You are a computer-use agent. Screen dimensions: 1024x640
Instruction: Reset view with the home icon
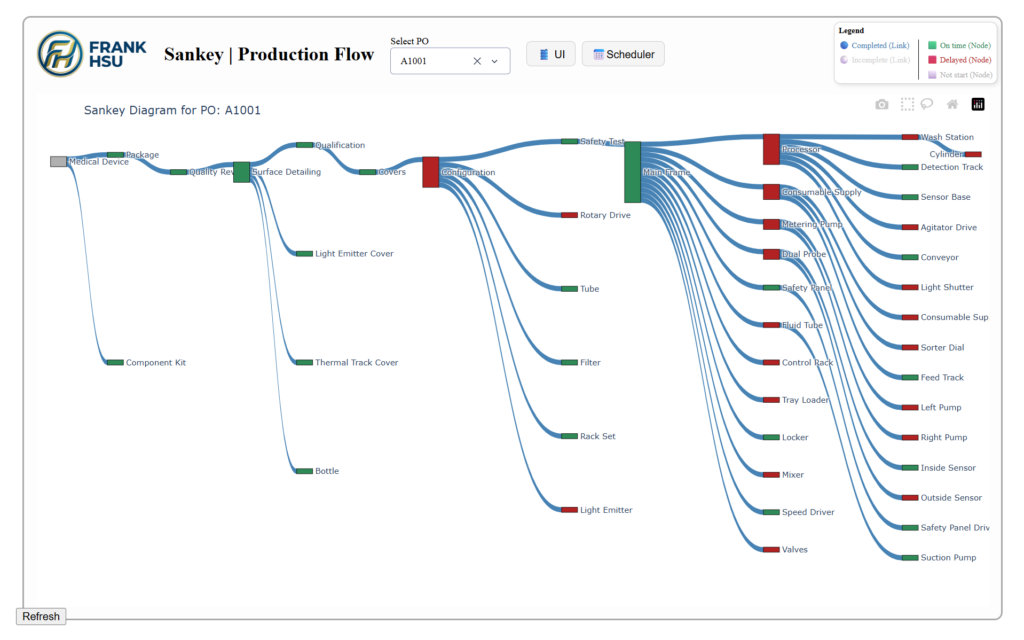[952, 104]
